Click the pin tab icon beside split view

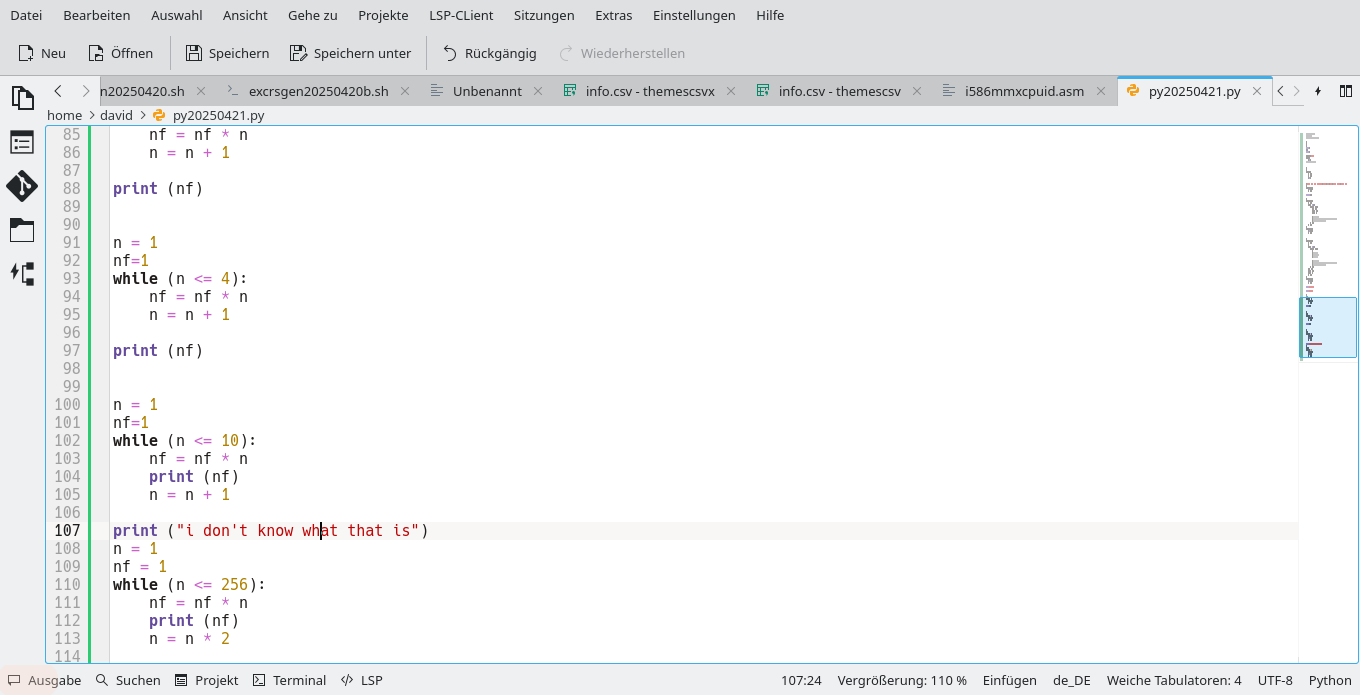tap(1318, 90)
